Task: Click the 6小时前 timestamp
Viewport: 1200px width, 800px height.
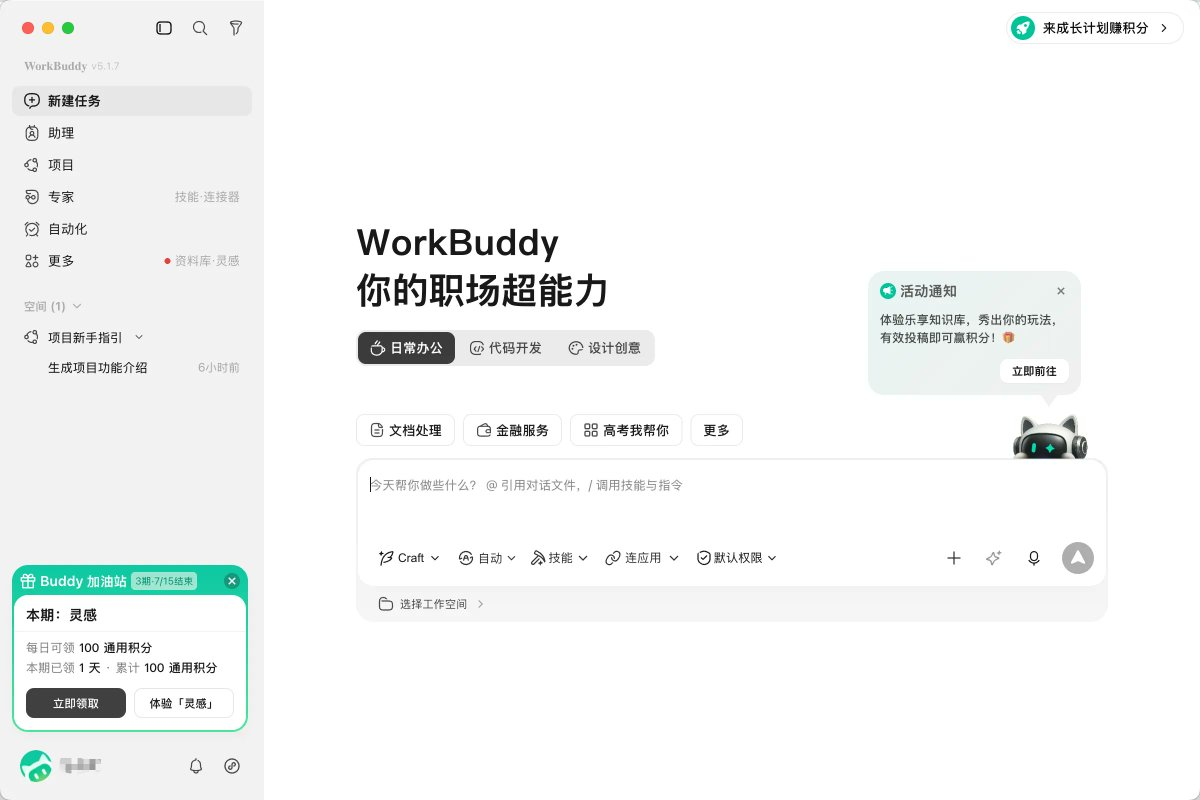Action: (x=219, y=368)
